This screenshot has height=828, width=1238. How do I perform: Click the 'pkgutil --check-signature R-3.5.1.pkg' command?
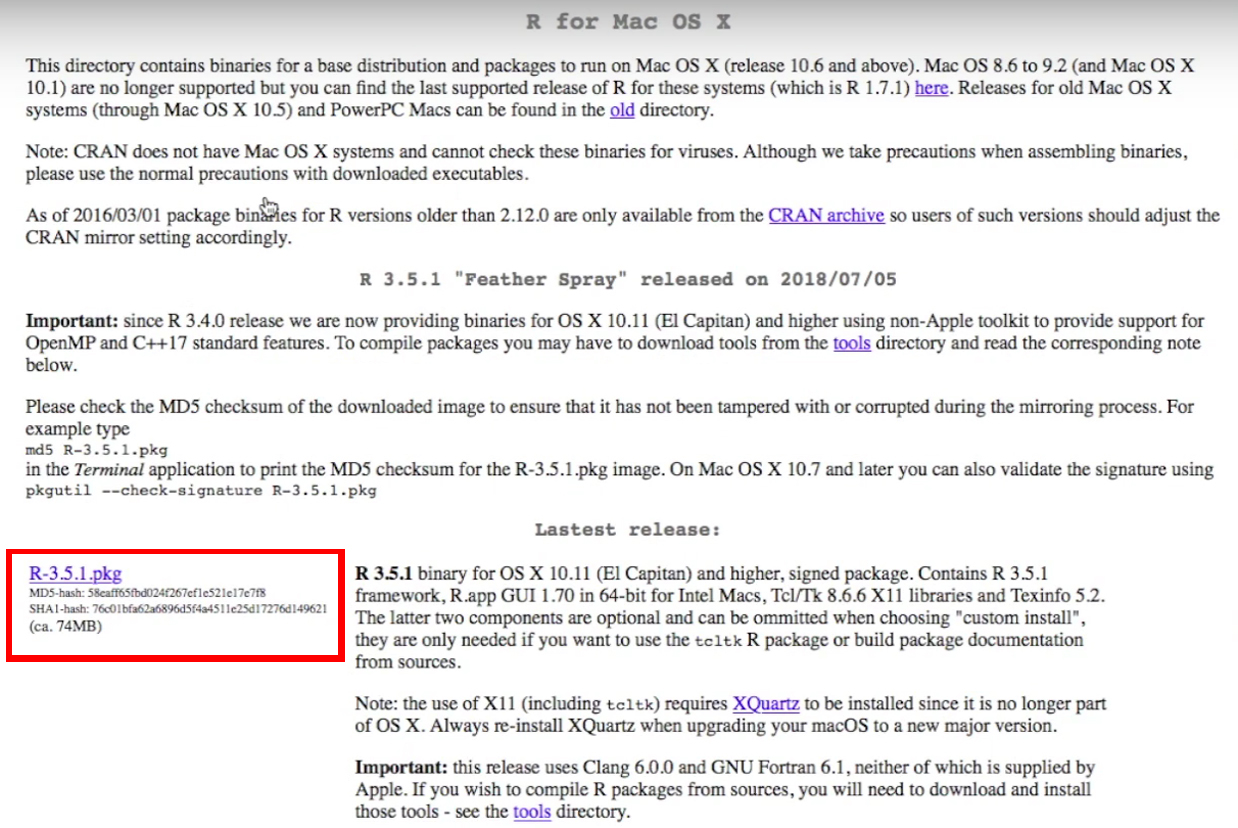tap(201, 491)
